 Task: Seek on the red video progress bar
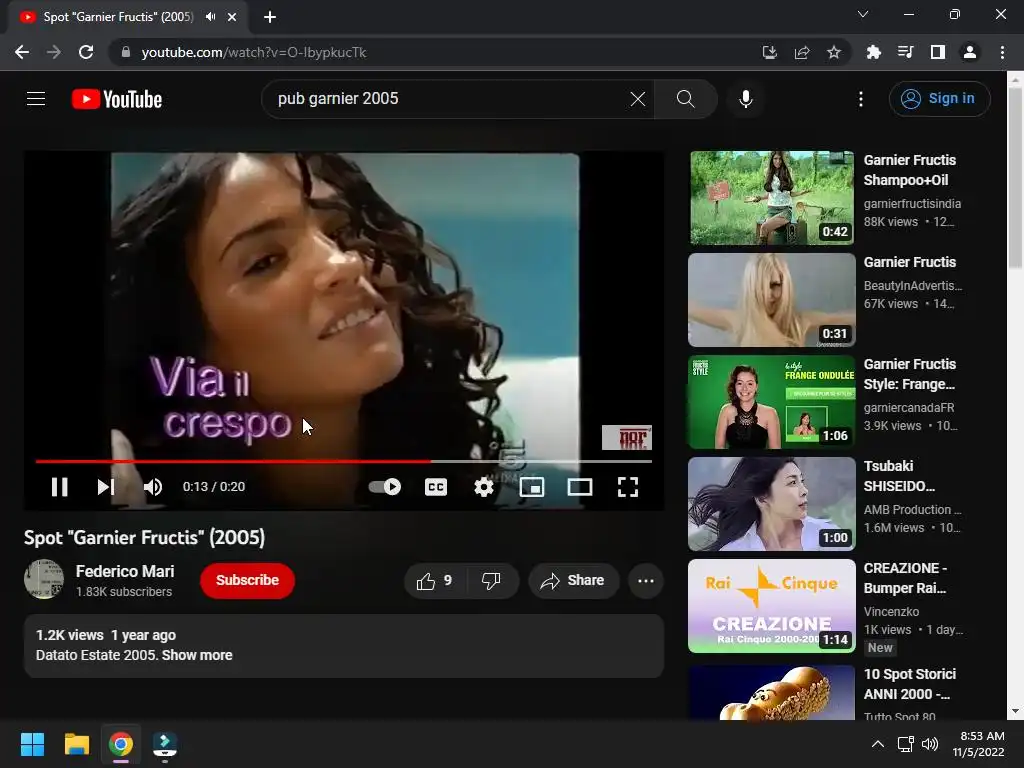[344, 461]
